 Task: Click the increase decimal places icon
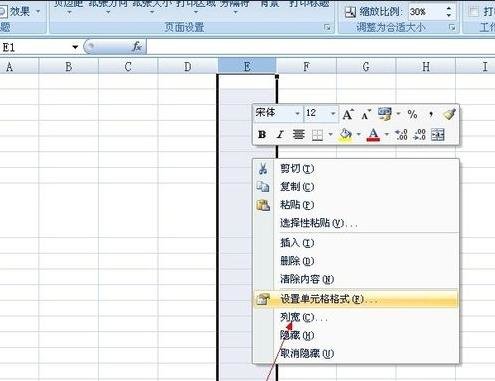(401, 135)
